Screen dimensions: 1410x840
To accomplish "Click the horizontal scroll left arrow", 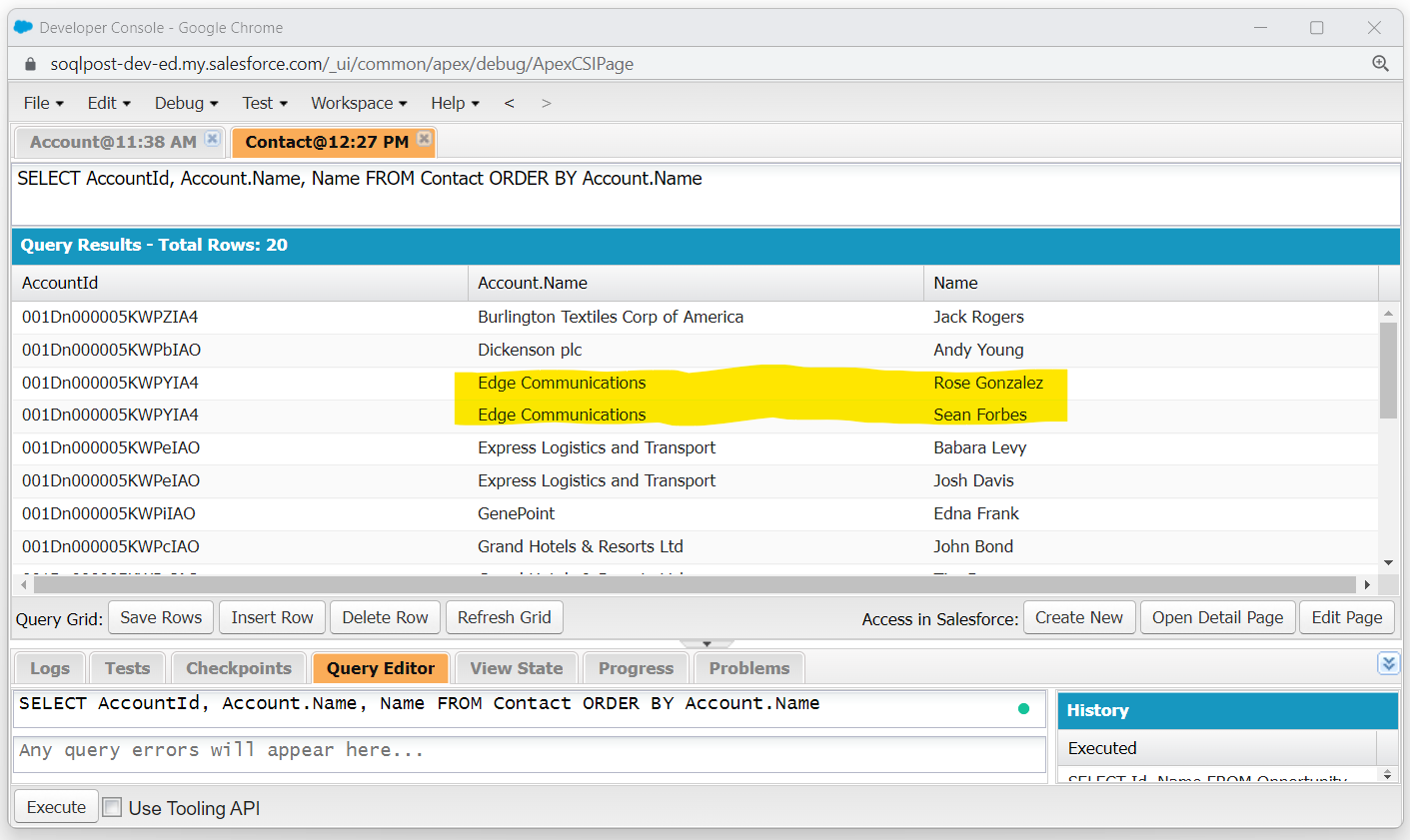I will coord(24,584).
